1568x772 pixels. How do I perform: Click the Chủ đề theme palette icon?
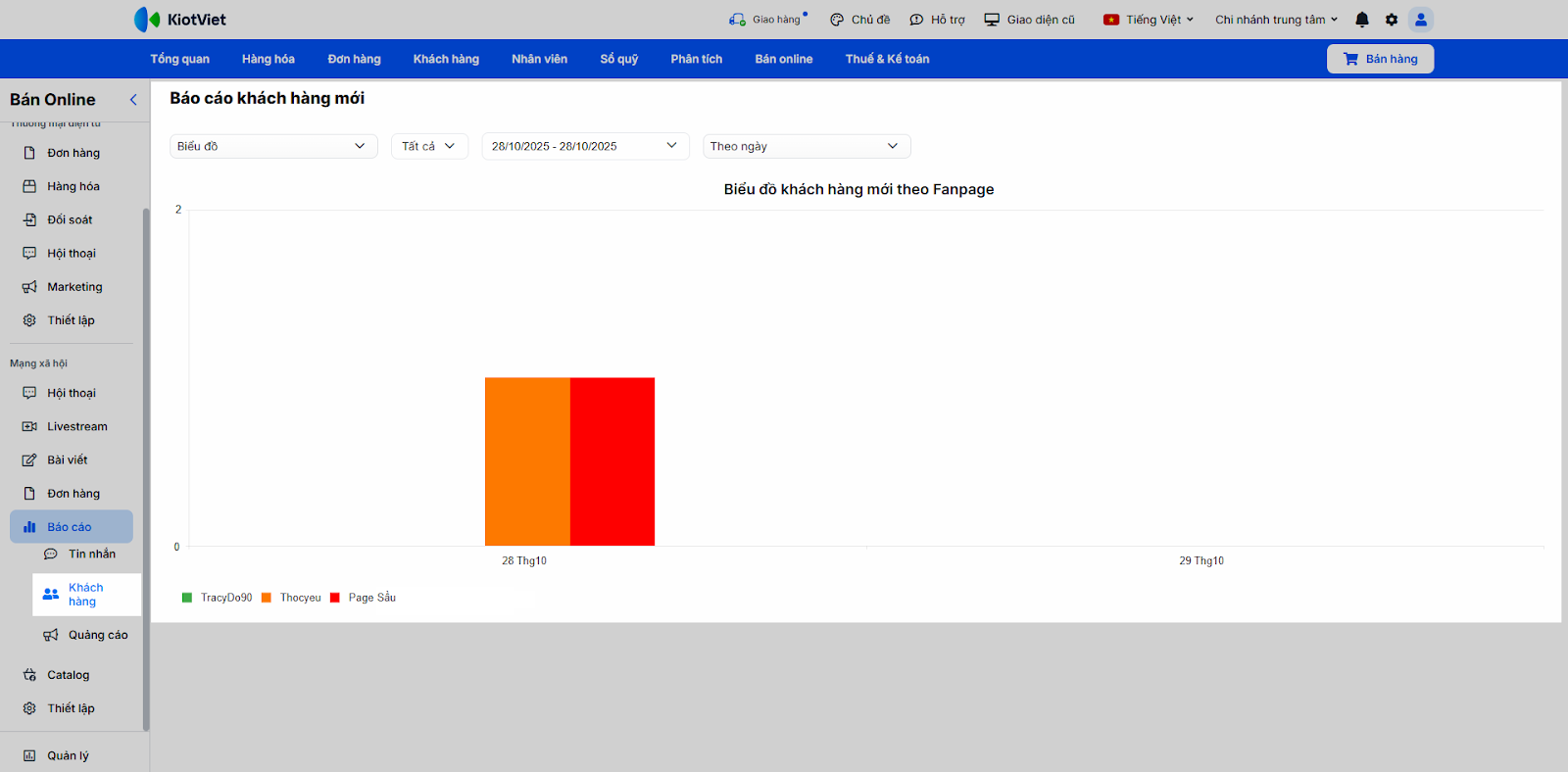(x=837, y=20)
